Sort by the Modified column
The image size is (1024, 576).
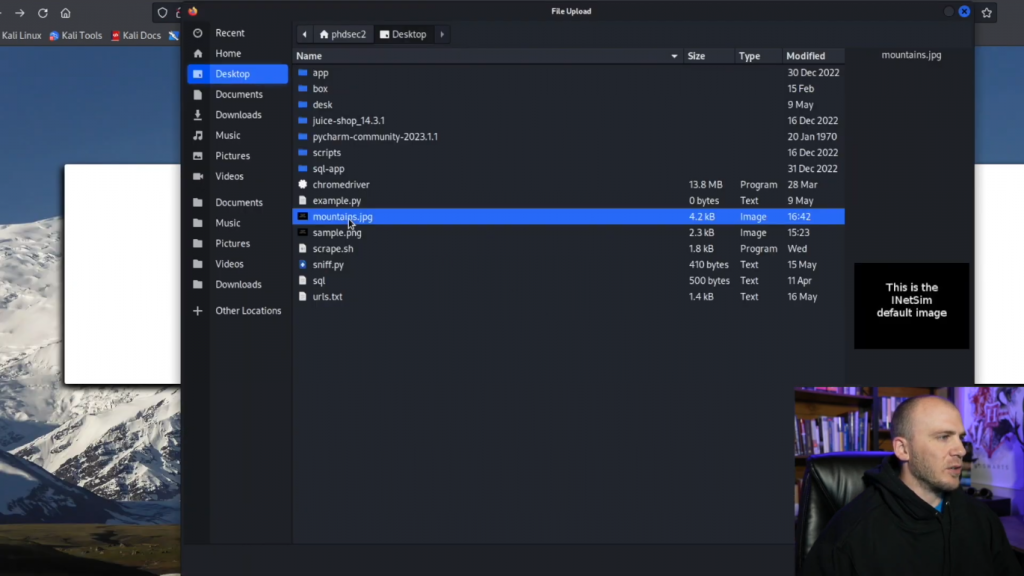[813, 56]
